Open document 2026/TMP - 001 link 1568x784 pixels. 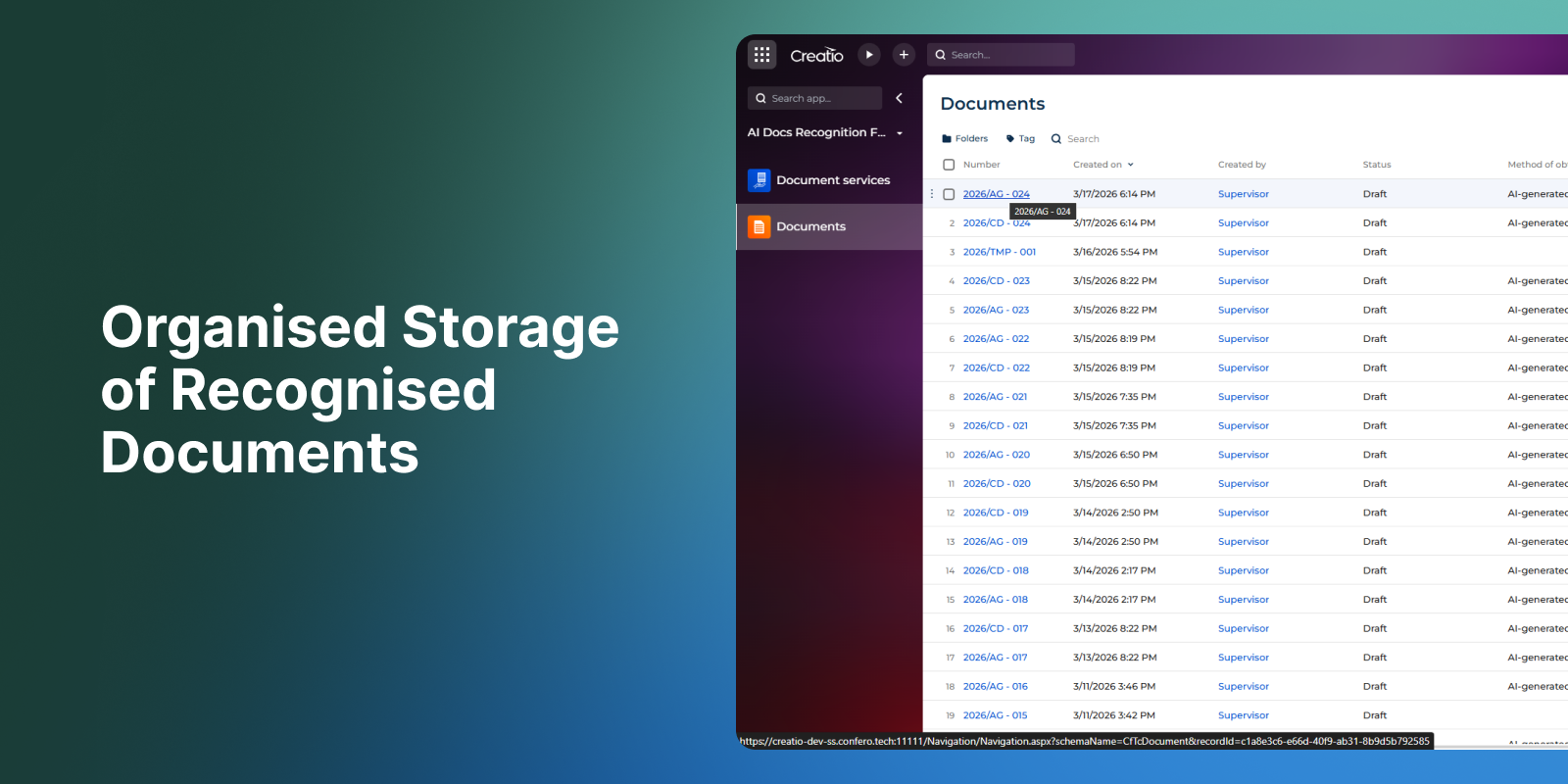pyautogui.click(x=999, y=252)
